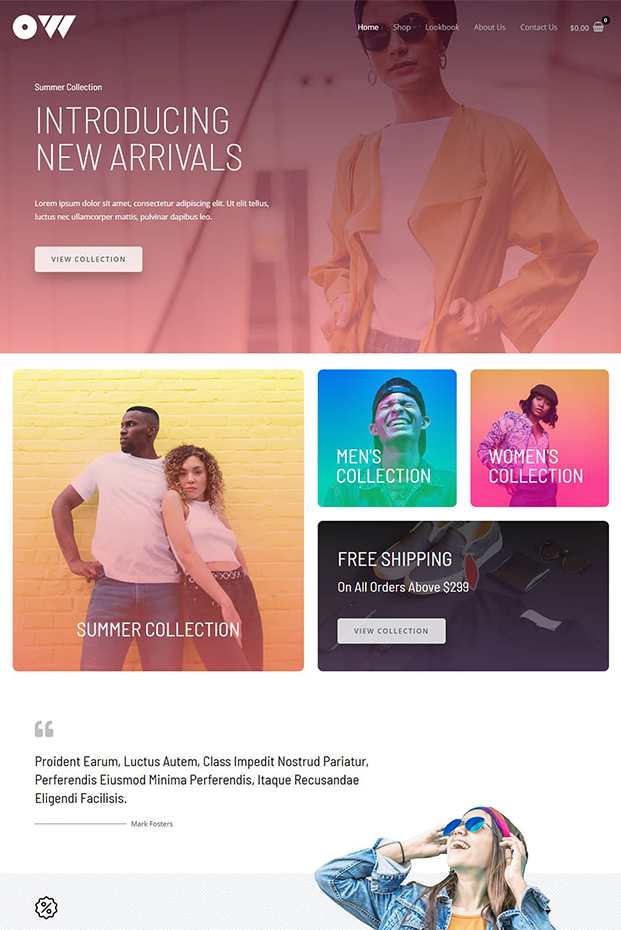Click the $0.00 cart total
Viewport: 621px width, 930px height.
coord(579,28)
